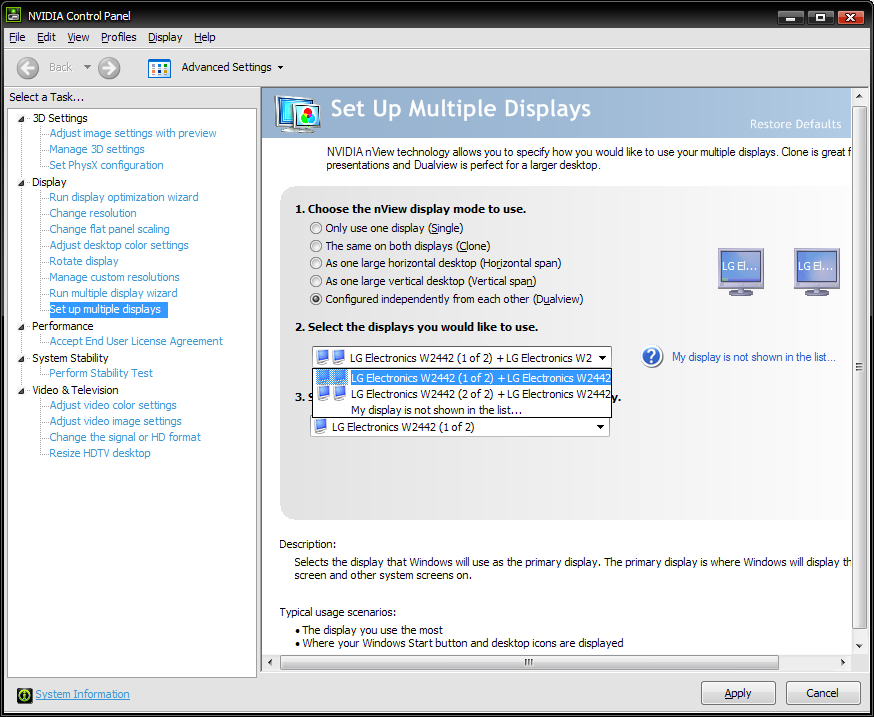Screen dimensions: 874x717
Task: Open Change flat panel scaling task
Action: (109, 229)
